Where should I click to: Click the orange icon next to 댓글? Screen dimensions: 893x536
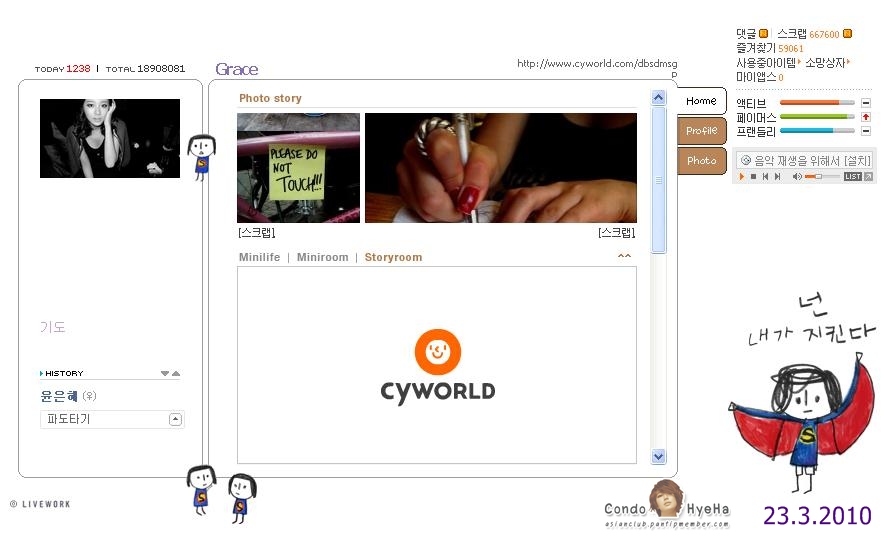tap(764, 34)
